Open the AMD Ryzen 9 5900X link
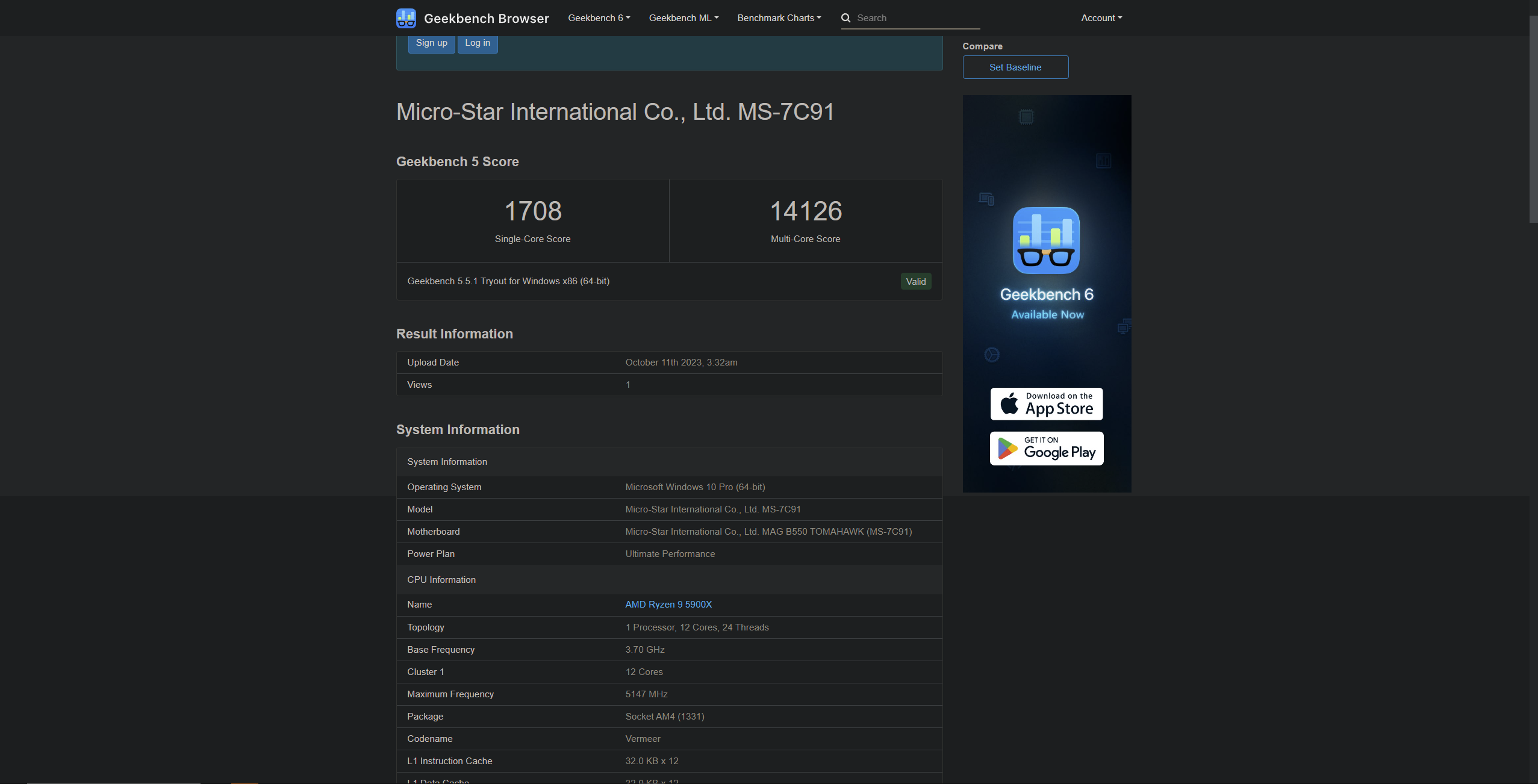This screenshot has height=784, width=1538. (x=668, y=605)
